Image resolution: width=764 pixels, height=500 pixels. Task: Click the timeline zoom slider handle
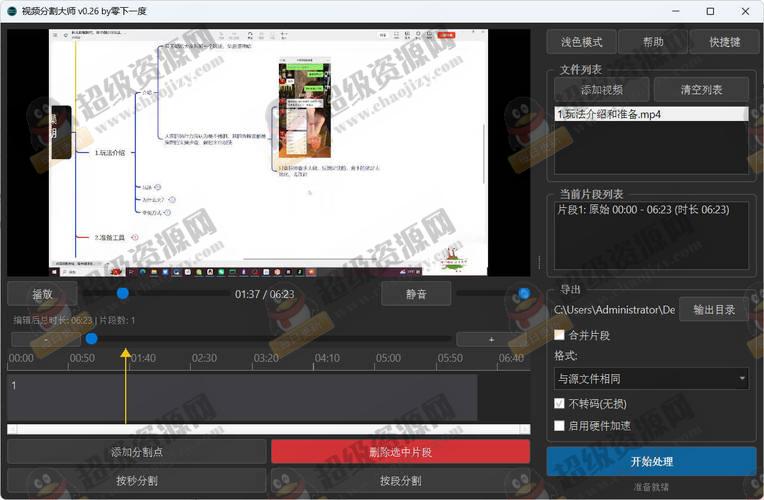coord(91,339)
